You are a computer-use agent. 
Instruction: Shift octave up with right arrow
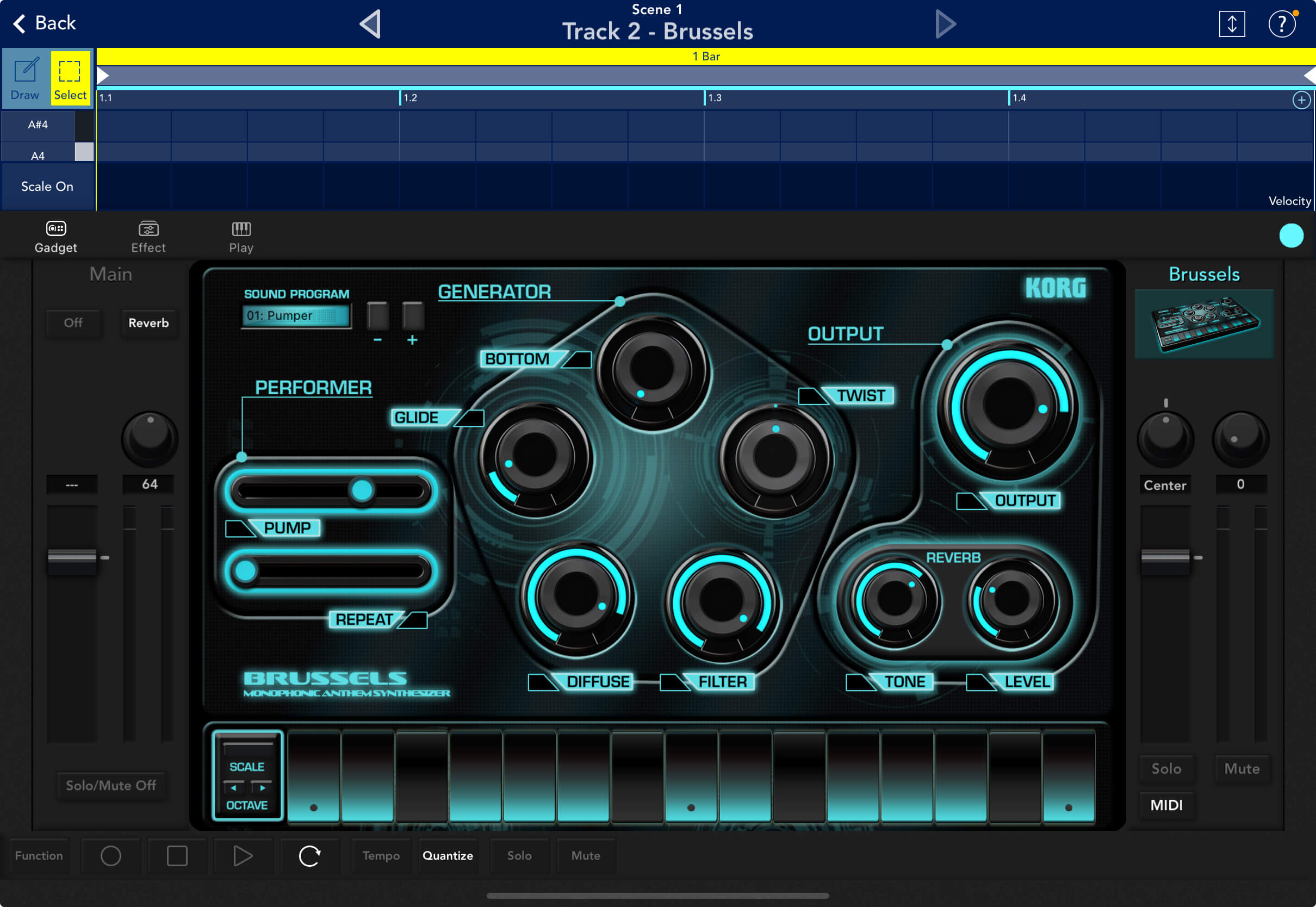(262, 788)
